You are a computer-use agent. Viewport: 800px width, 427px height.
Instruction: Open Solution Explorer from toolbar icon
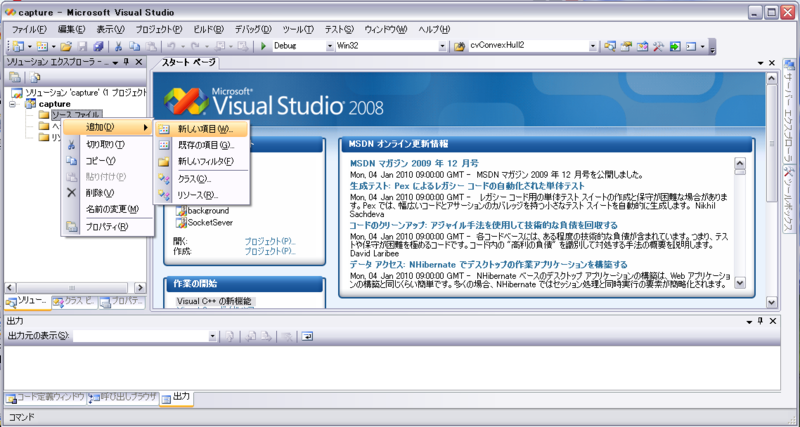[x=610, y=46]
